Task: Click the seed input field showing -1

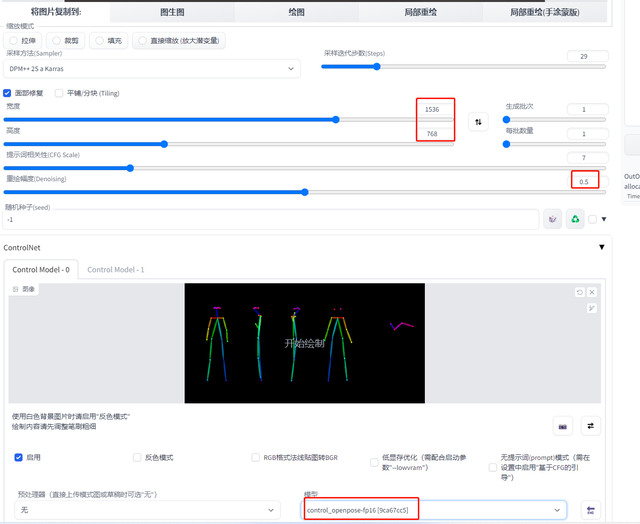Action: click(x=271, y=220)
